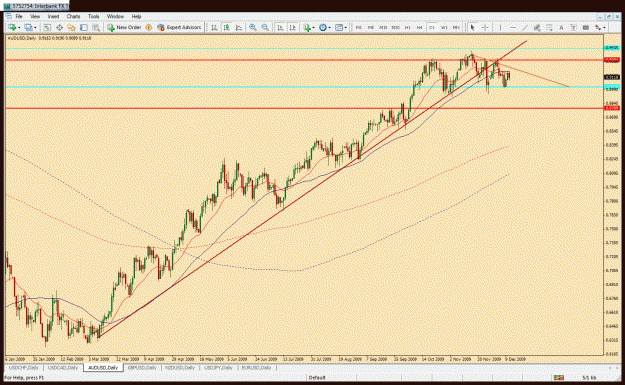
Task: Select the Equidistant Channel tool
Action: coord(537,28)
